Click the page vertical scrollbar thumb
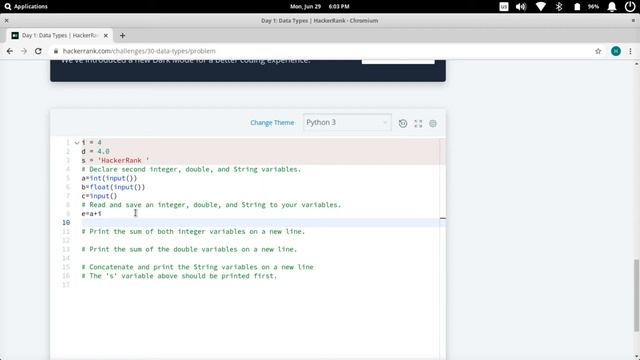Screen dimensions: 640x360 [636, 295]
